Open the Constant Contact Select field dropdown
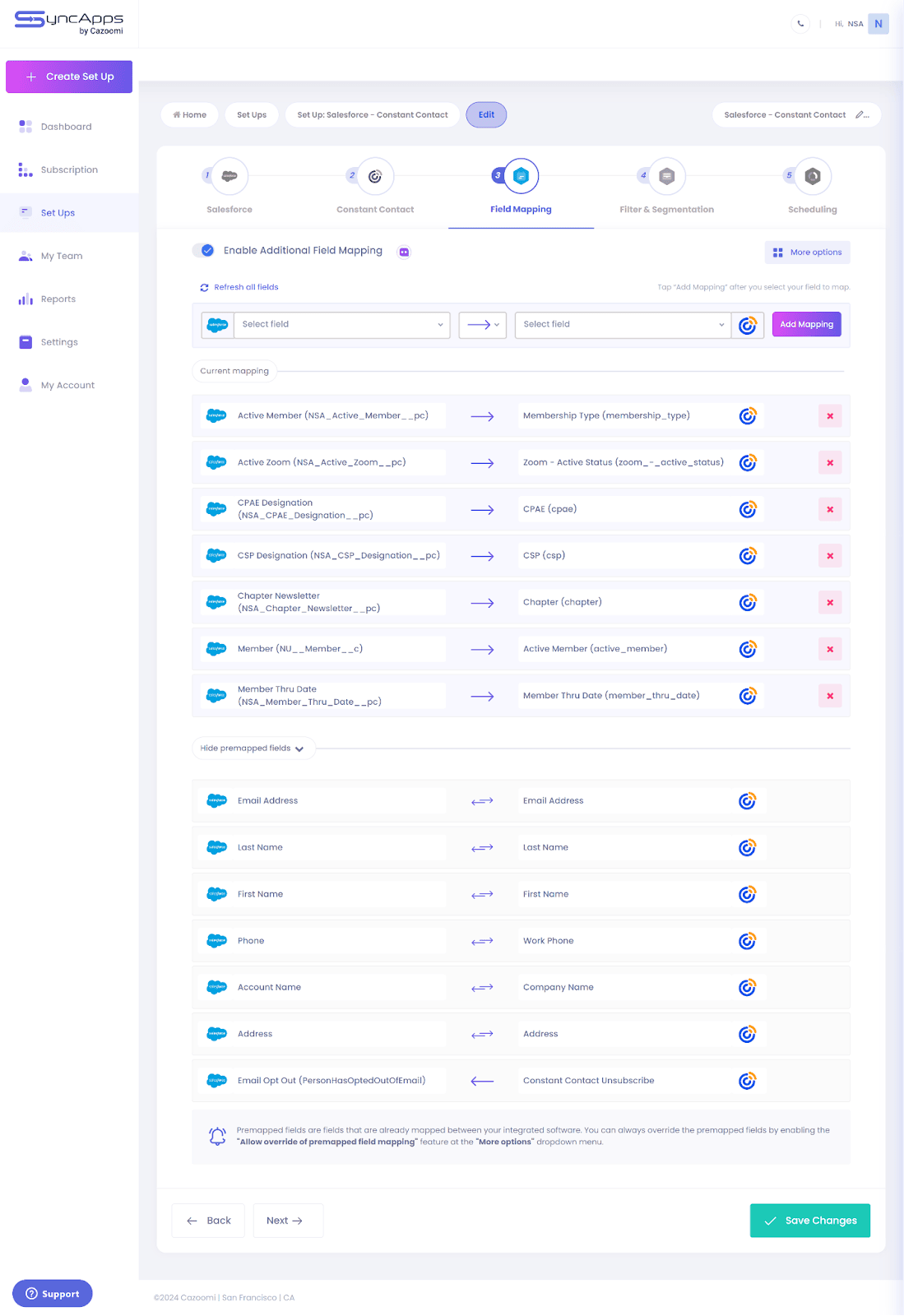 coord(623,325)
